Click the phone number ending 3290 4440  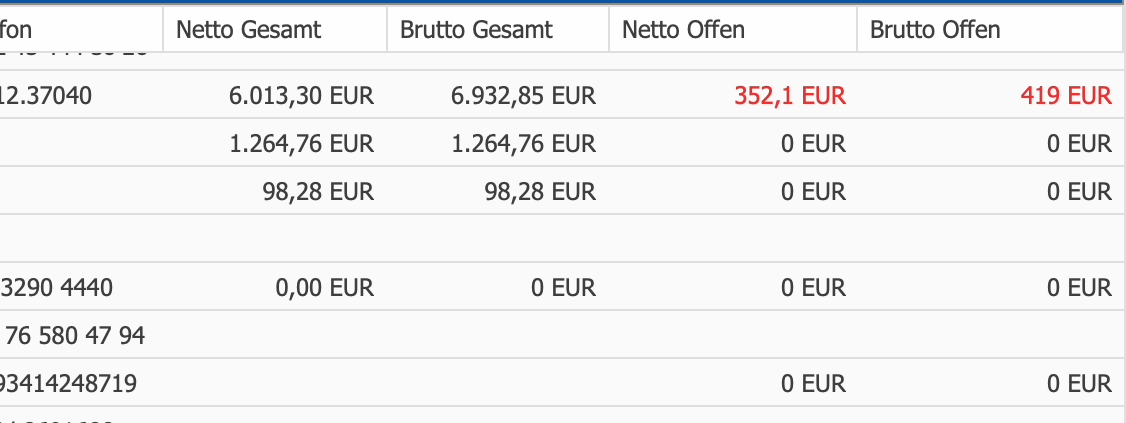(x=59, y=288)
